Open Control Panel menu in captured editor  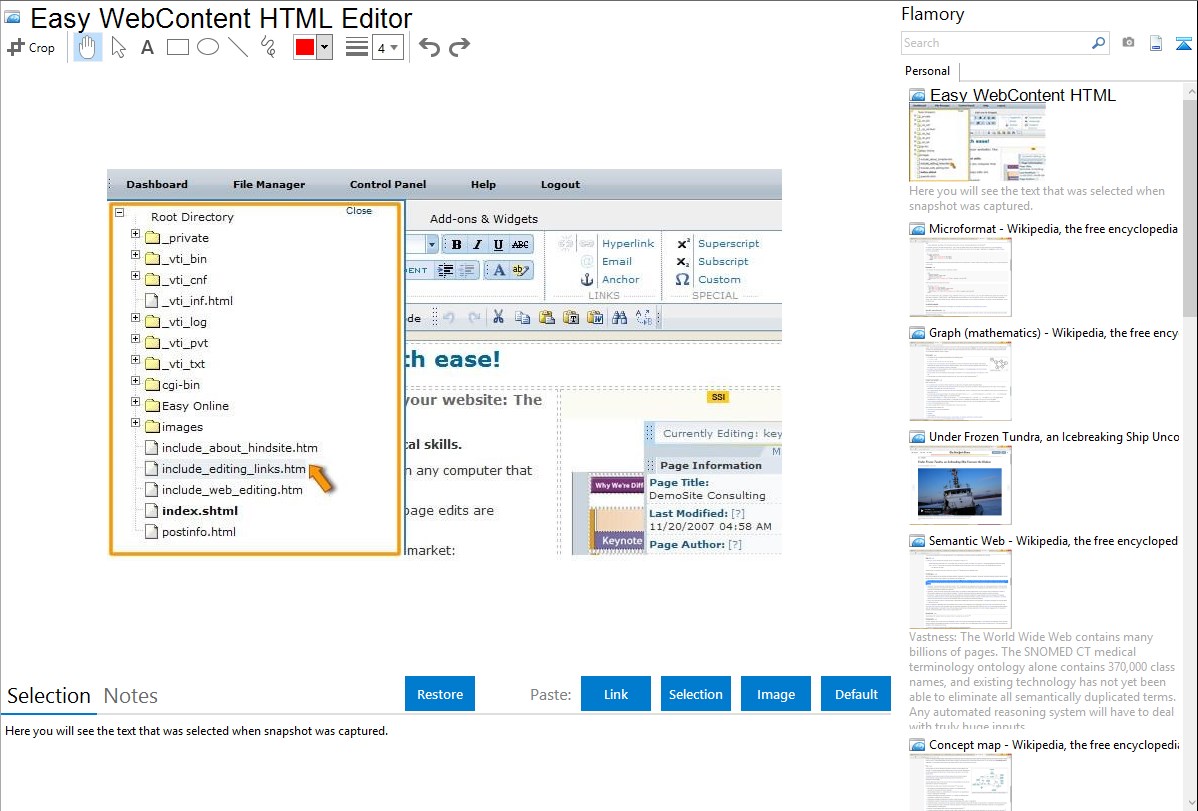point(388,184)
